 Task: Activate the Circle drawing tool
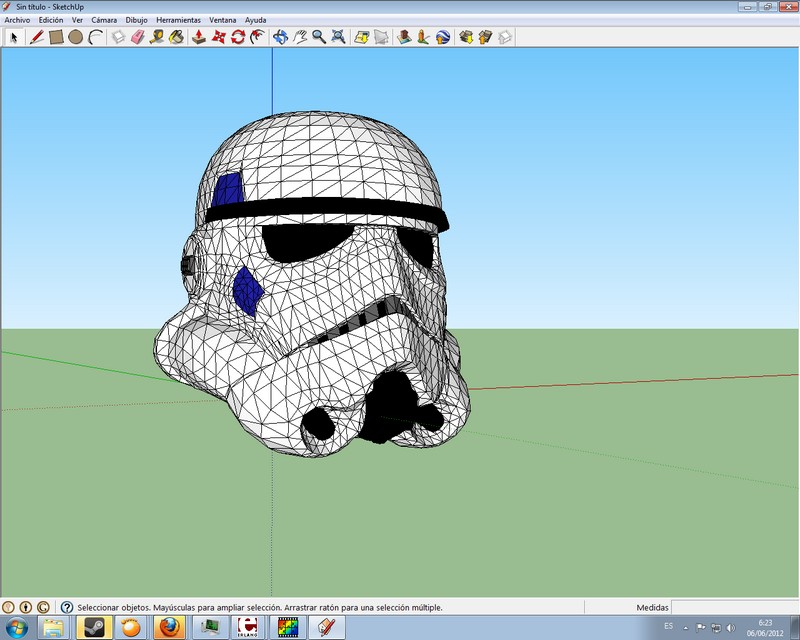point(76,37)
